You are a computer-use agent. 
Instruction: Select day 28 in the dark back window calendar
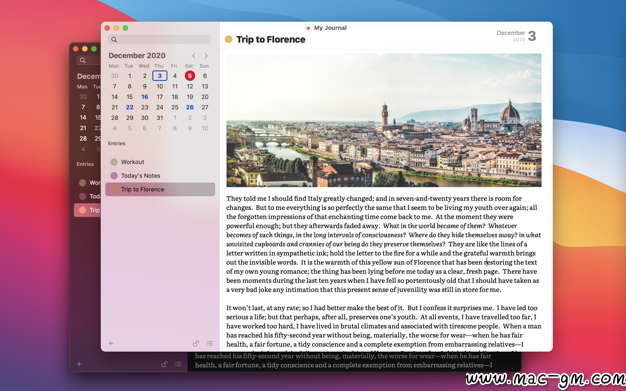[83, 139]
